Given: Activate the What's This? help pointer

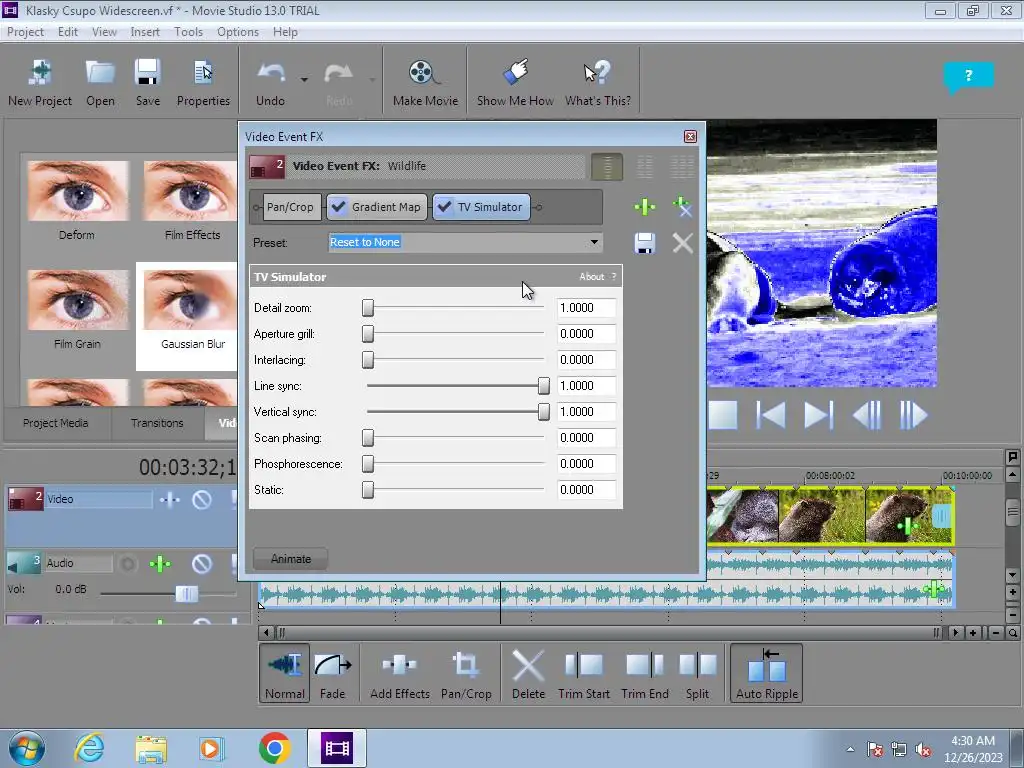Looking at the screenshot, I should (x=598, y=82).
